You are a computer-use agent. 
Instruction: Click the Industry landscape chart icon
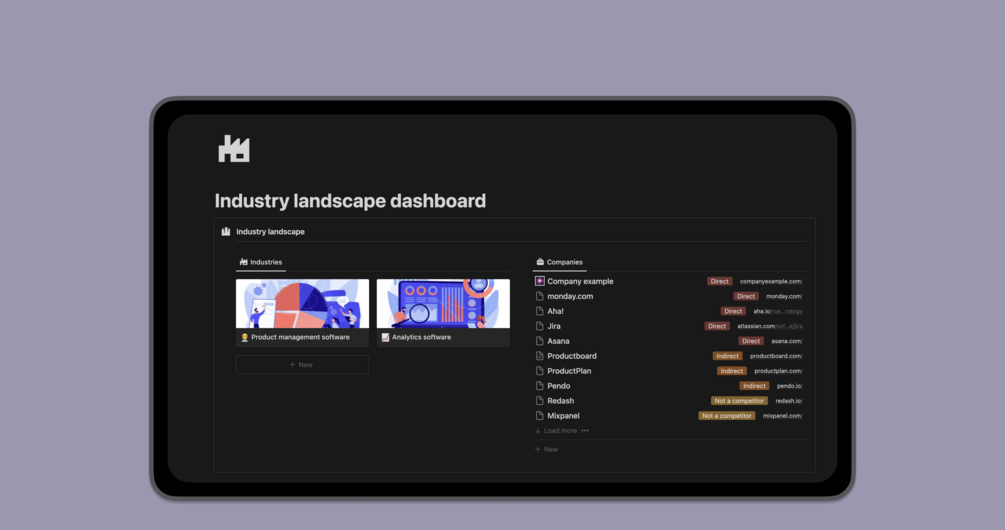tap(226, 231)
